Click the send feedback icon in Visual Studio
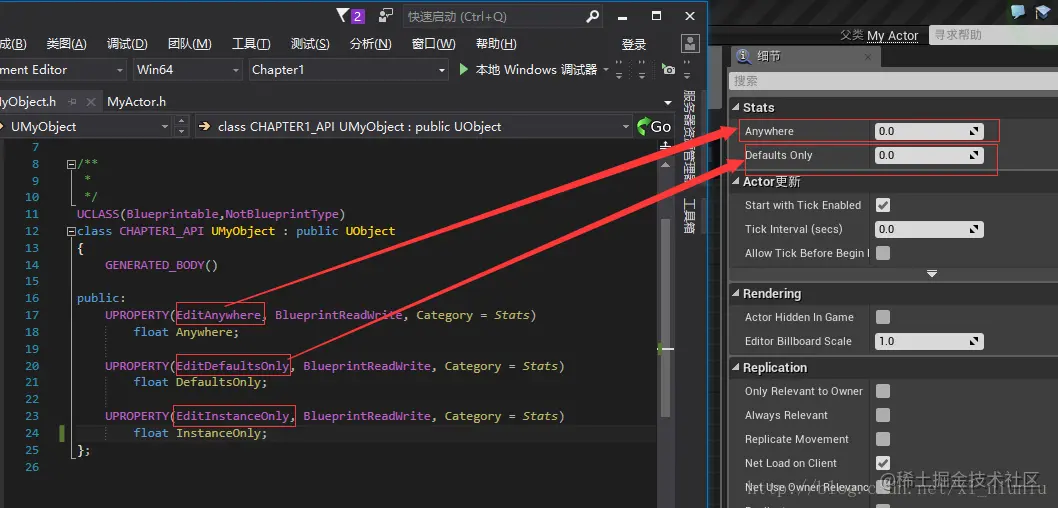Viewport: 1058px width, 508px height. coord(386,16)
